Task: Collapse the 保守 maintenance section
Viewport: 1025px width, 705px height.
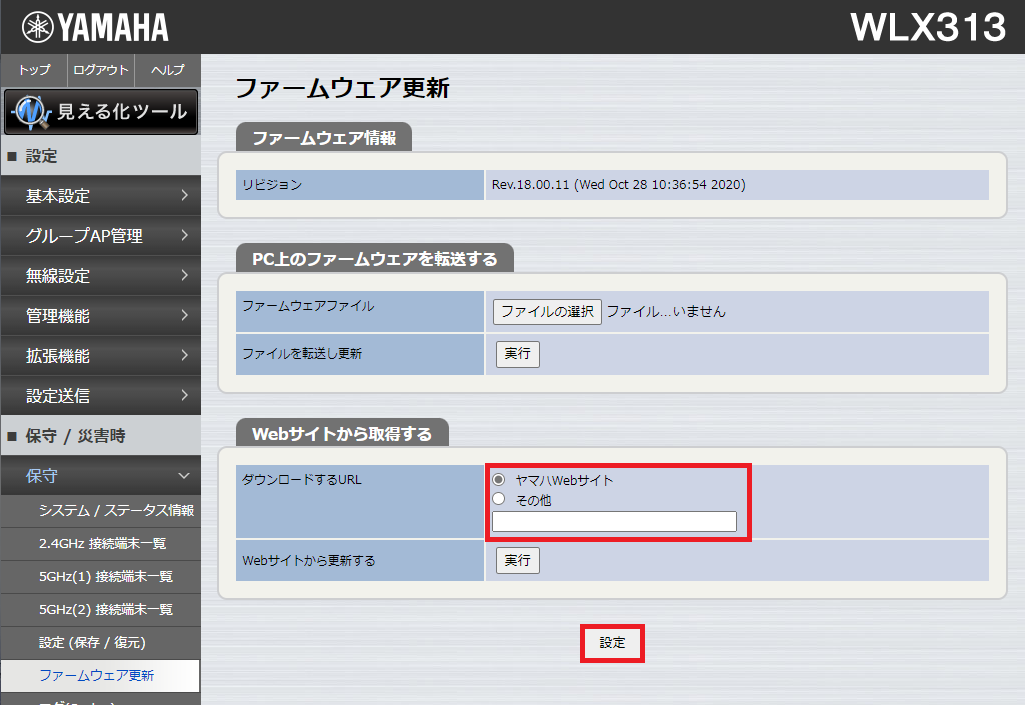Action: point(100,475)
